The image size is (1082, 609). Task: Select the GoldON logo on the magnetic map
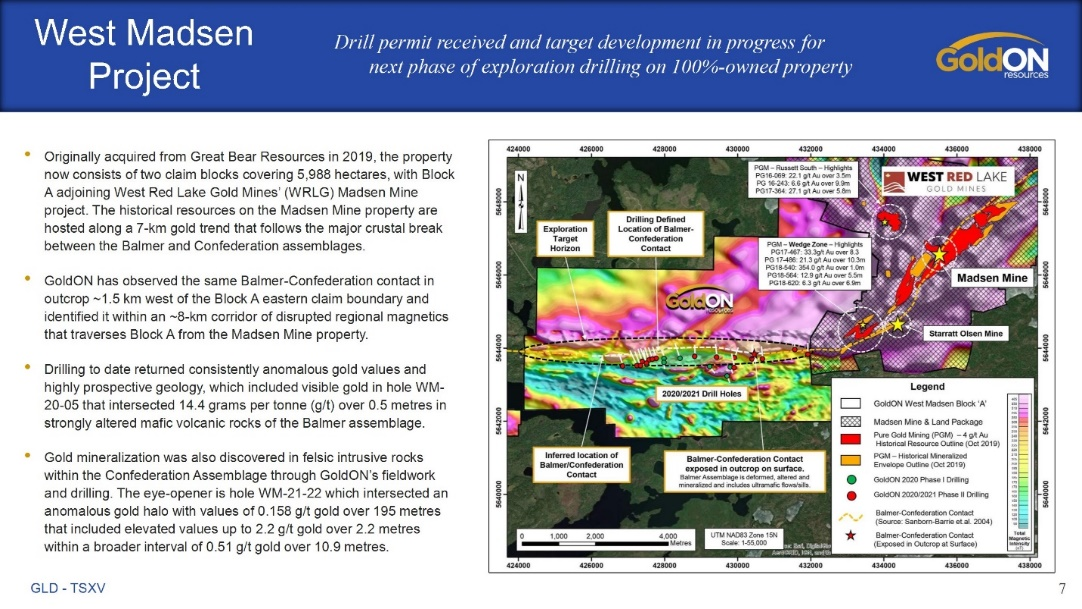click(x=699, y=301)
